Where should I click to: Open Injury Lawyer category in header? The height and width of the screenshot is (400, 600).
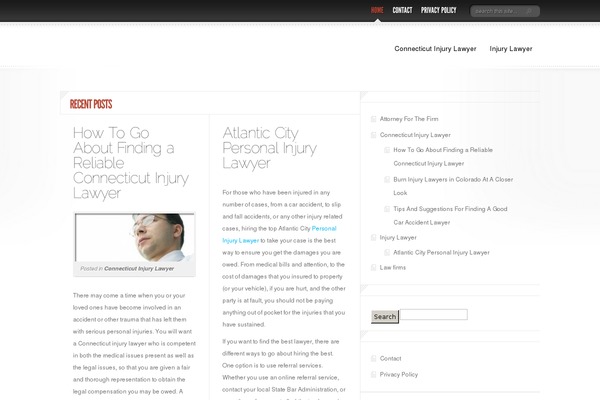coord(511,49)
